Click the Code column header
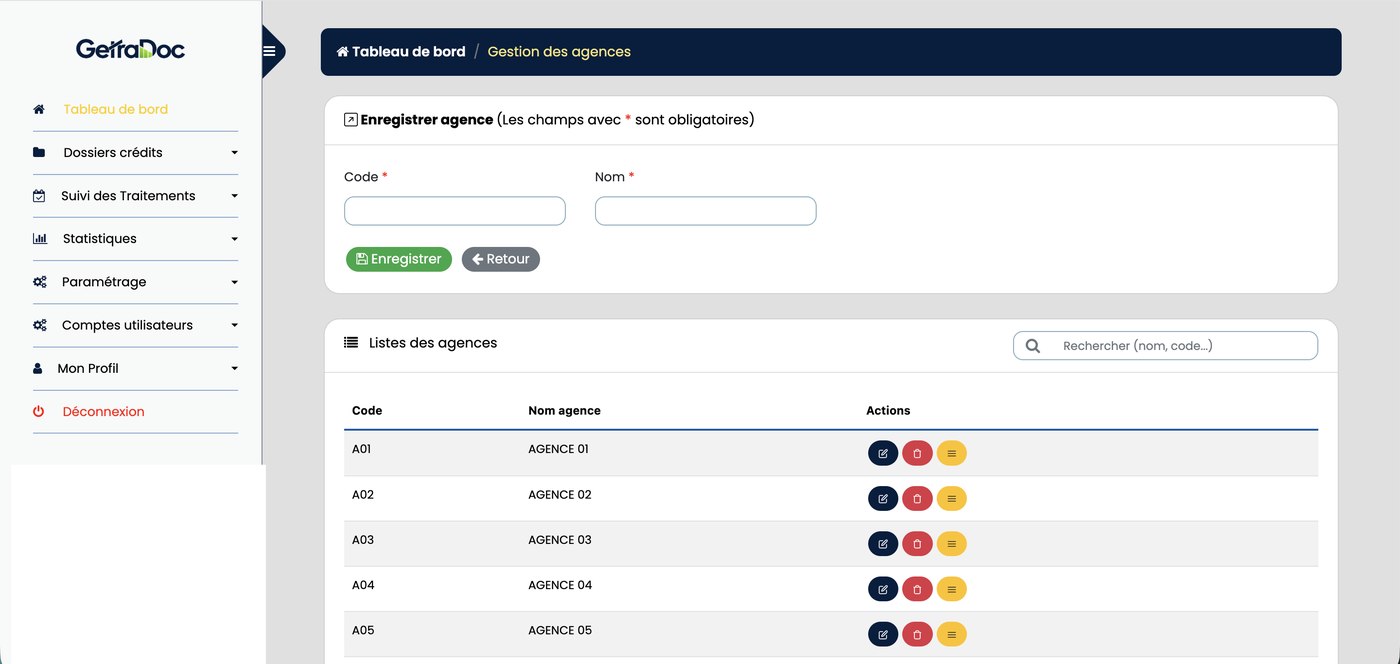1400x664 pixels. [x=367, y=411]
